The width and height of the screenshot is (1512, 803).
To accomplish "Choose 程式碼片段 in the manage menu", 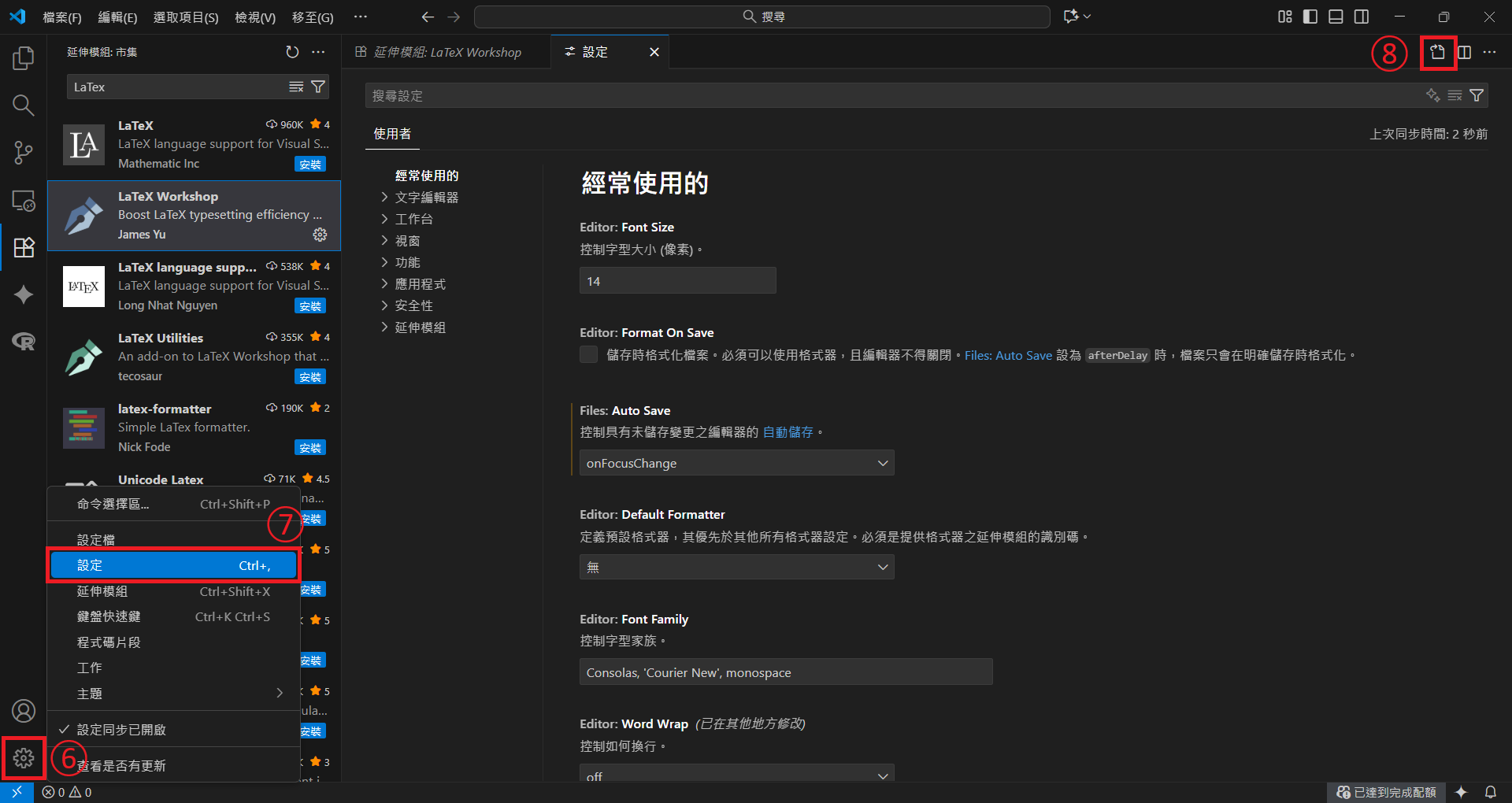I will pos(173,642).
